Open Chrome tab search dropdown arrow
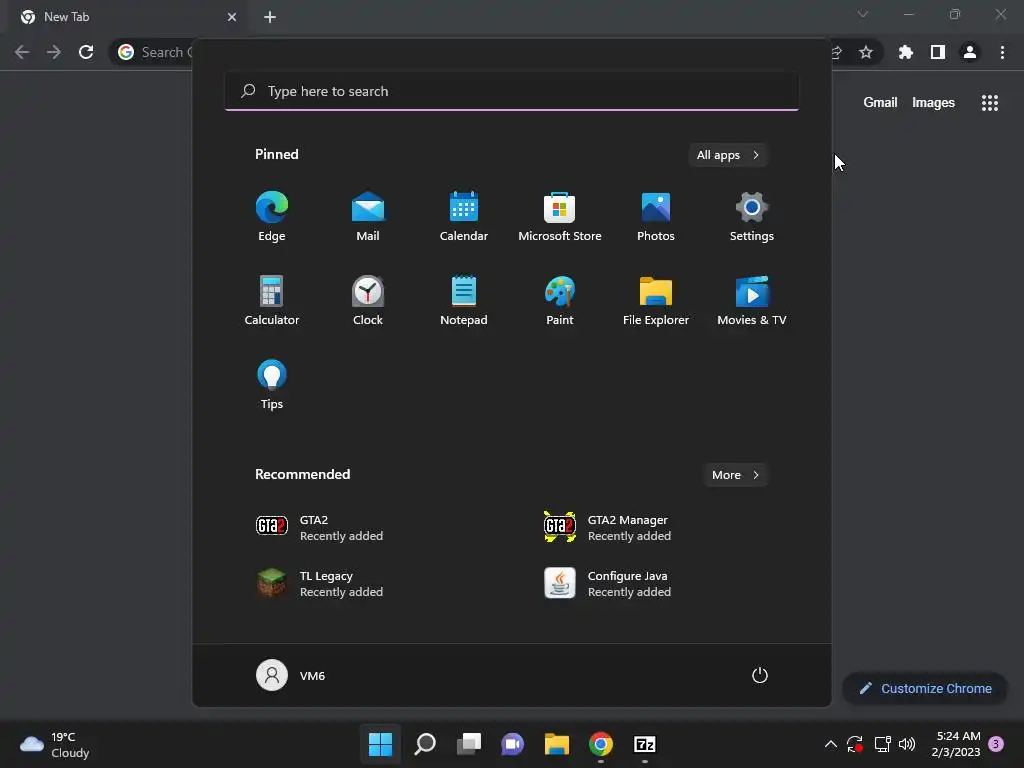Image resolution: width=1024 pixels, height=768 pixels. click(x=863, y=14)
